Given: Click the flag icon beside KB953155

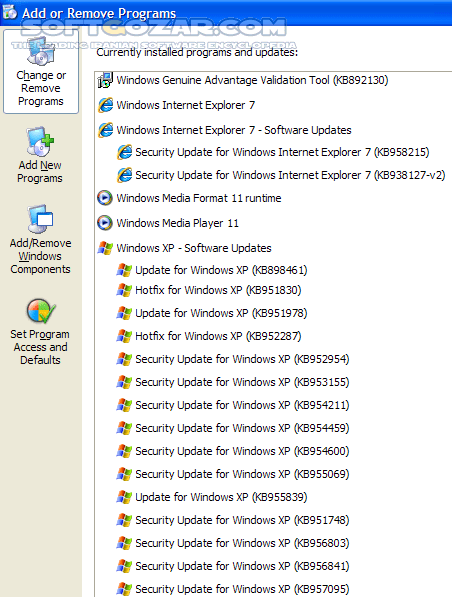Looking at the screenshot, I should coord(124,382).
